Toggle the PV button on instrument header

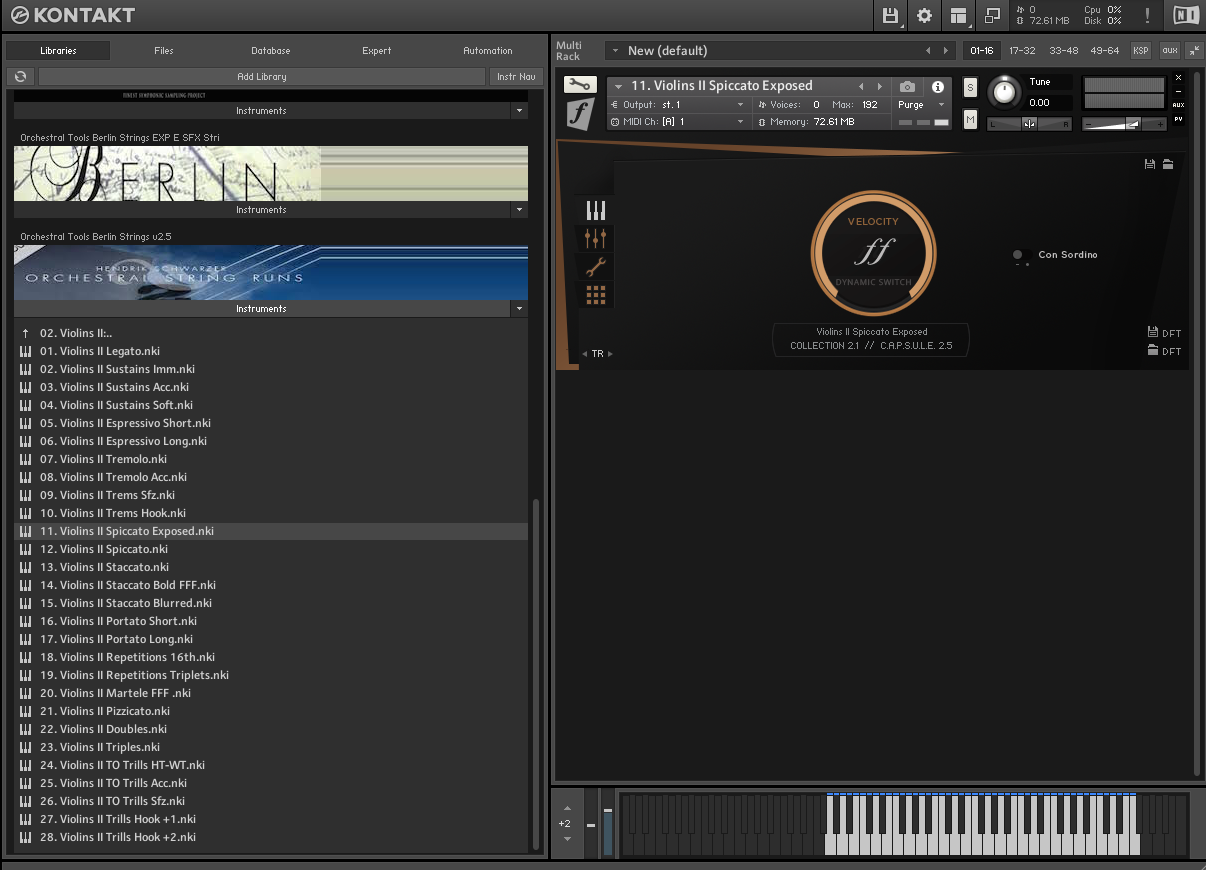point(1178,119)
